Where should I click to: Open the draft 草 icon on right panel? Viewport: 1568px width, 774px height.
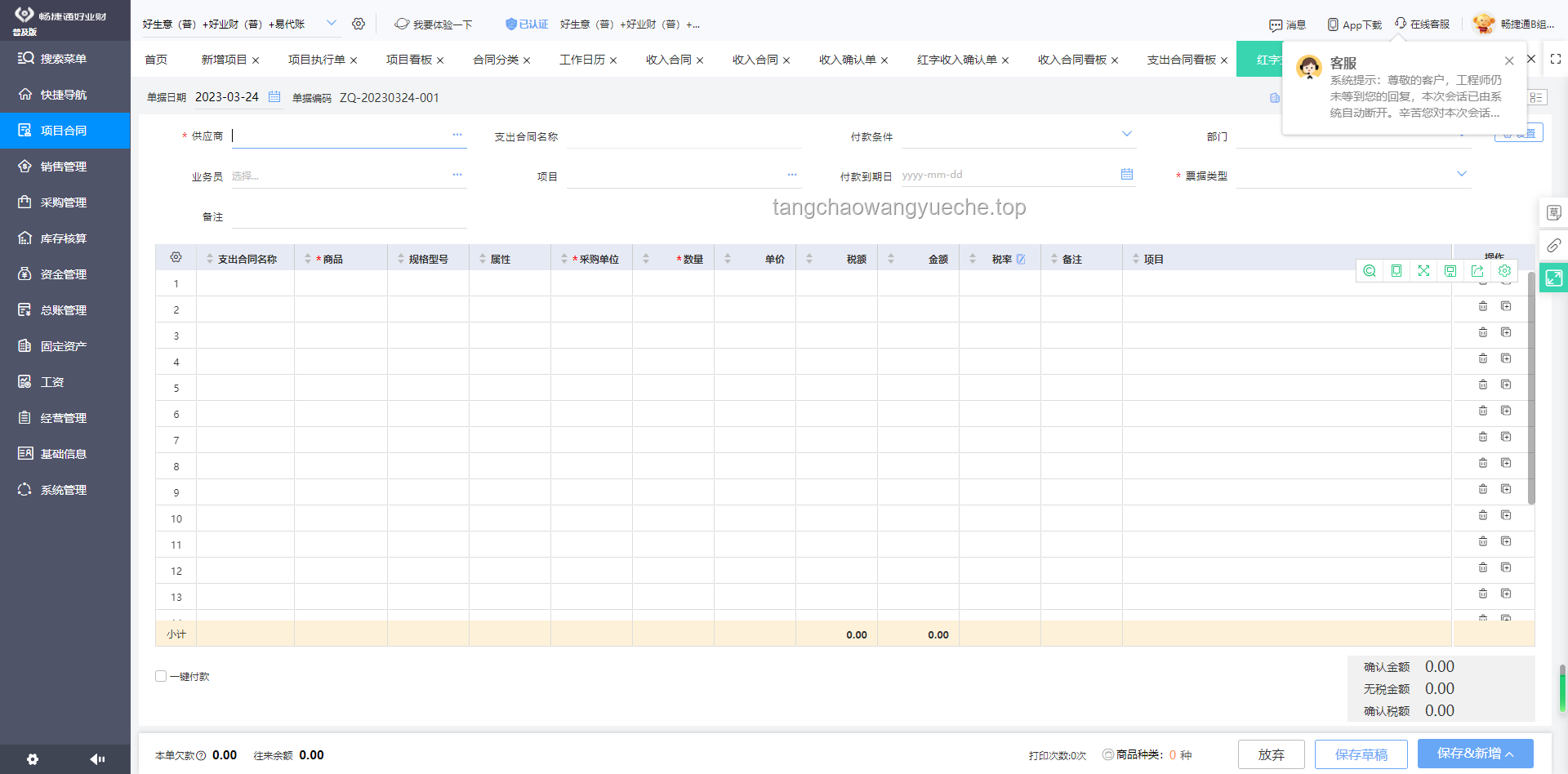tap(1553, 213)
